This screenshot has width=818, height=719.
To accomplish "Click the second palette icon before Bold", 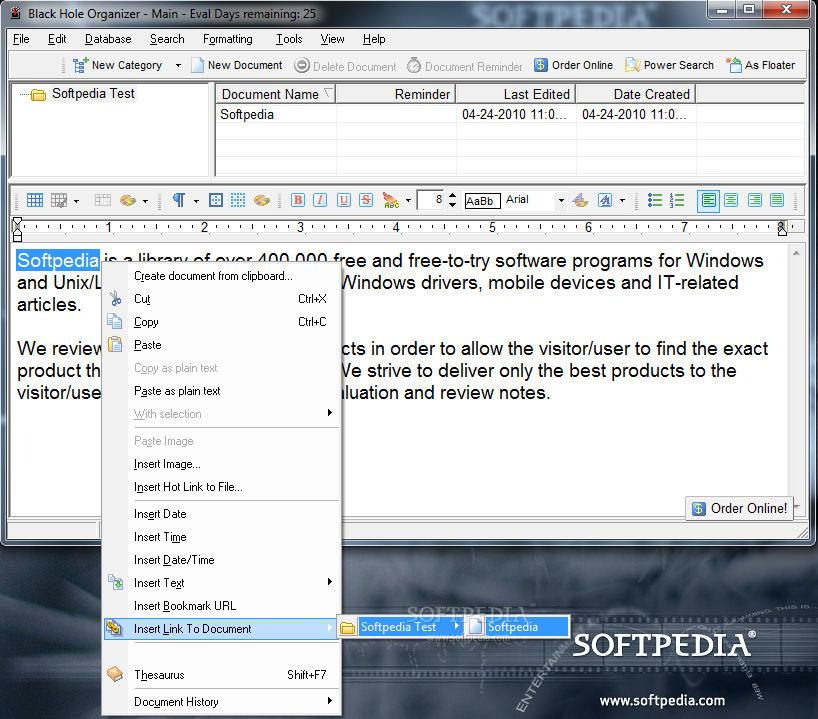I will tap(262, 200).
